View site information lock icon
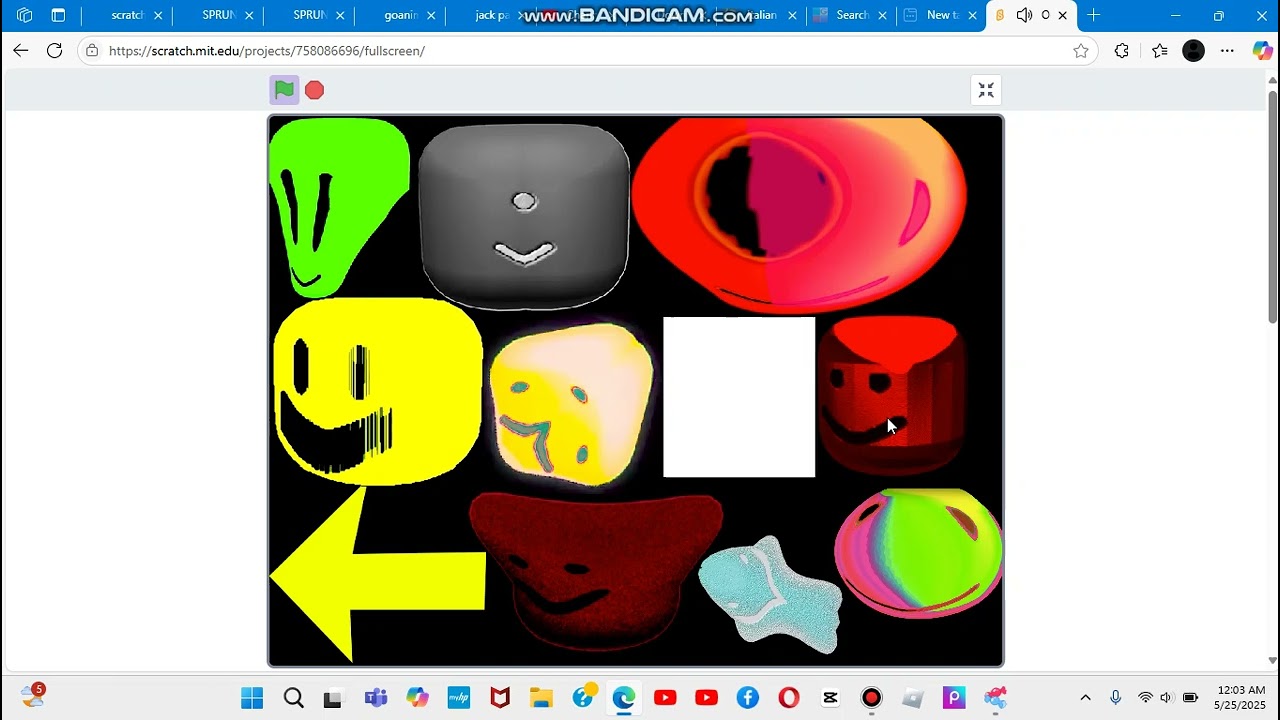This screenshot has width=1280, height=720. pyautogui.click(x=92, y=51)
